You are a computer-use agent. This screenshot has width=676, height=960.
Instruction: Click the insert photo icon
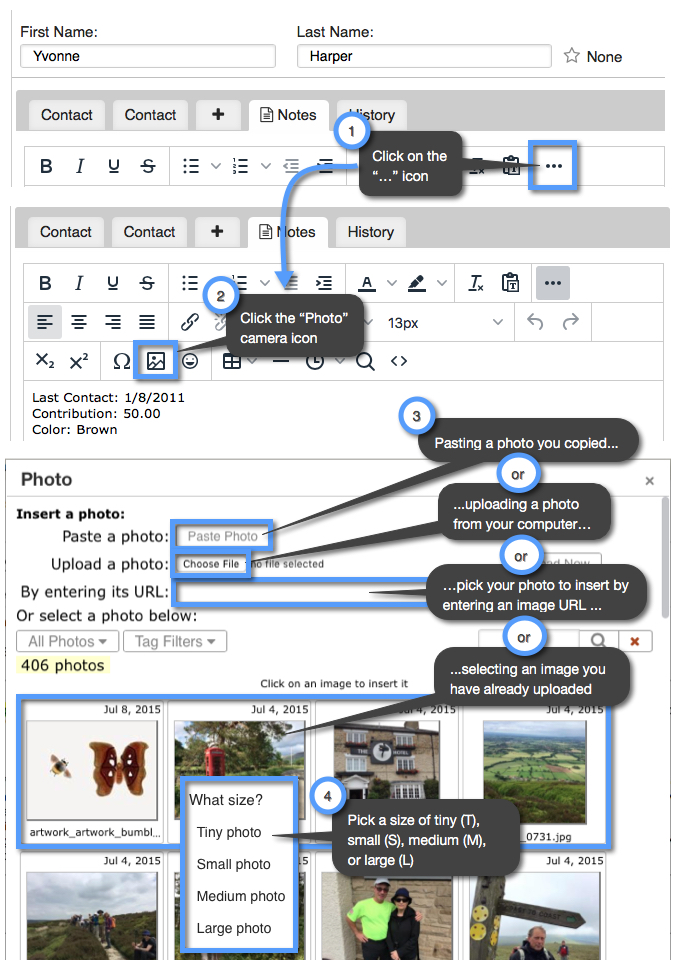156,361
